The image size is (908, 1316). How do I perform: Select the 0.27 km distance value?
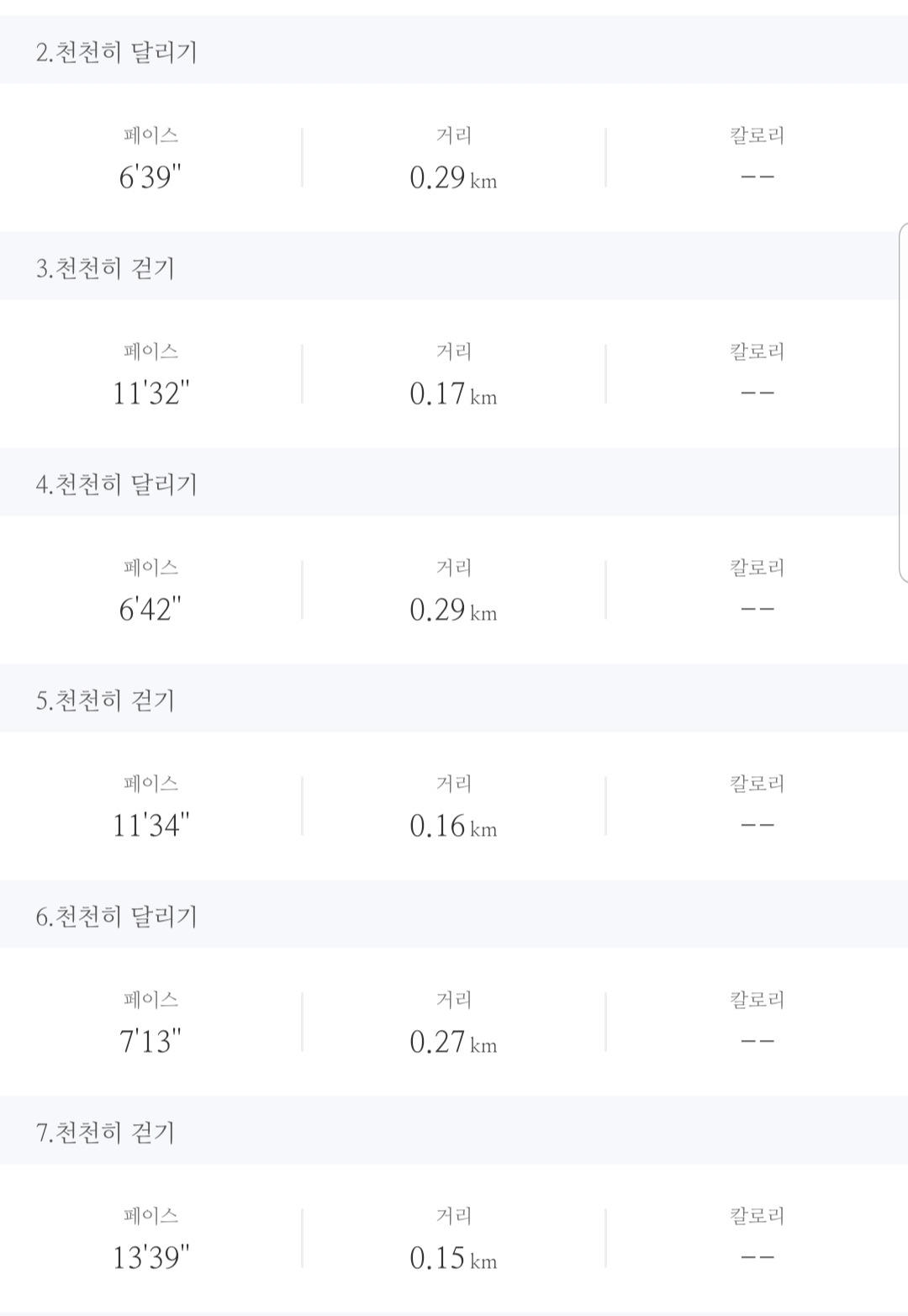click(453, 1042)
